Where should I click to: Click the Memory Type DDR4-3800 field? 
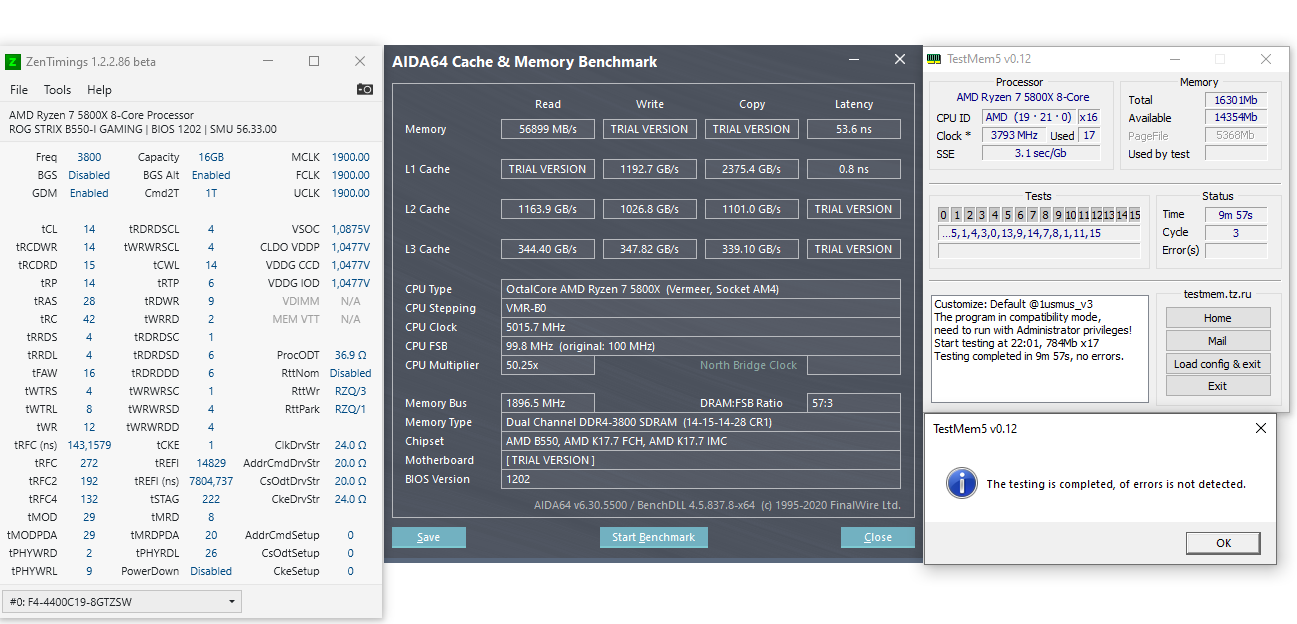[x=701, y=422]
